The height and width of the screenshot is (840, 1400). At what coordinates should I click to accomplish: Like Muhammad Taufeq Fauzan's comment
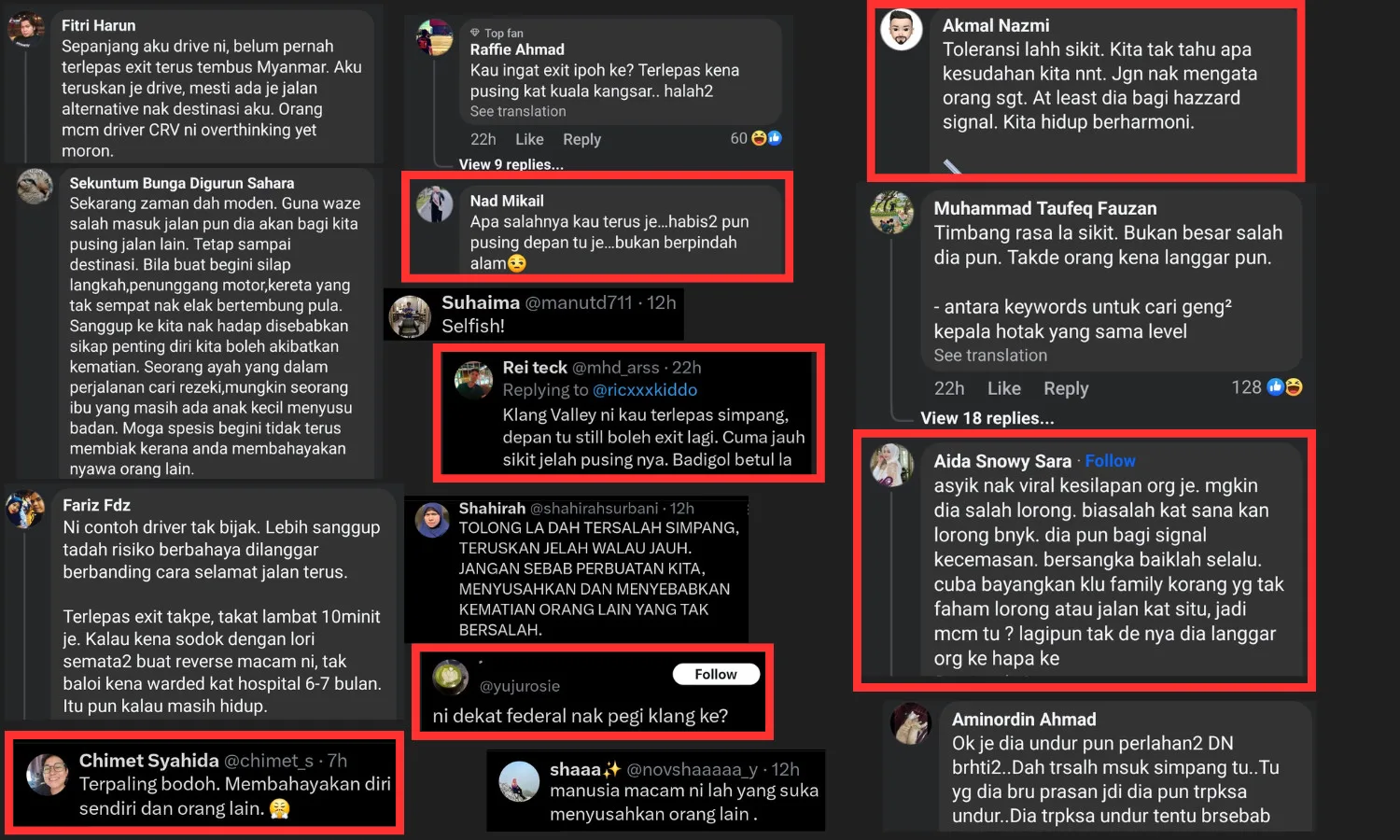click(x=1004, y=388)
